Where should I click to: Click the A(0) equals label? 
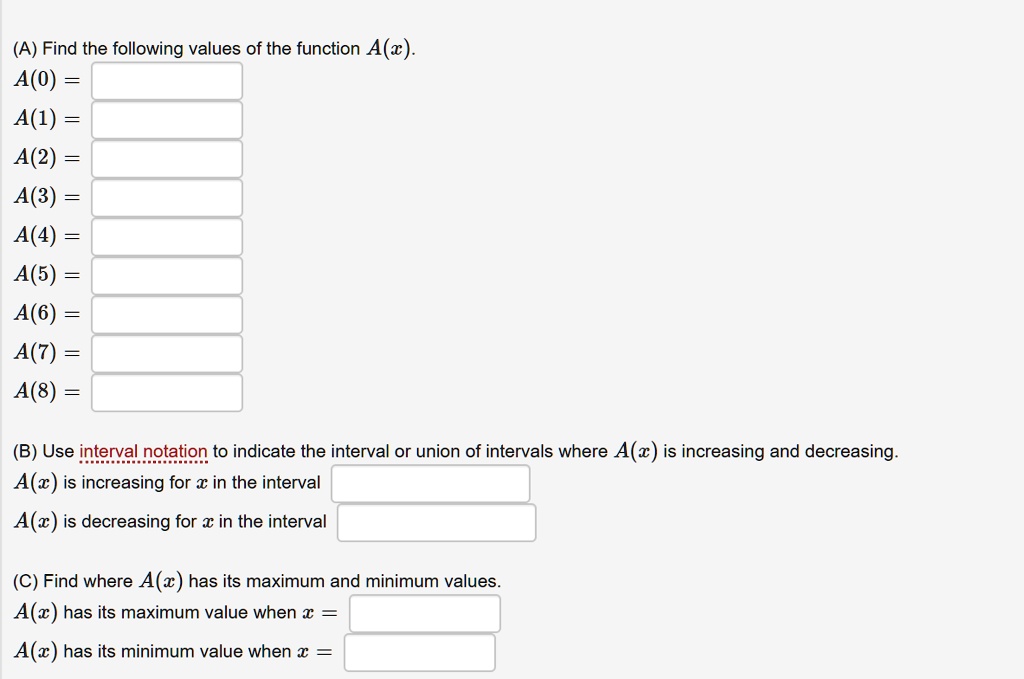[x=45, y=80]
